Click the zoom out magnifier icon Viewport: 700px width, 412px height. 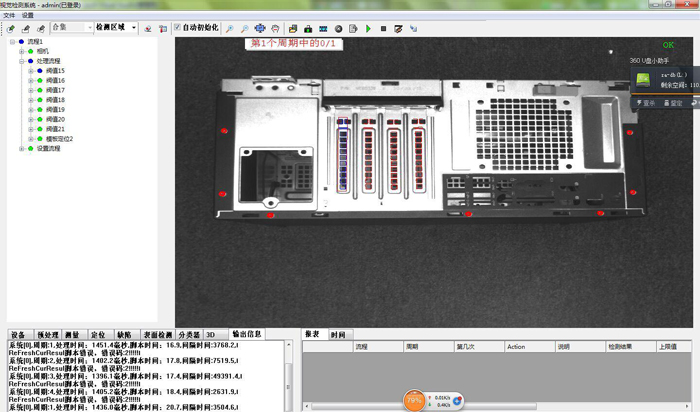[245, 28]
